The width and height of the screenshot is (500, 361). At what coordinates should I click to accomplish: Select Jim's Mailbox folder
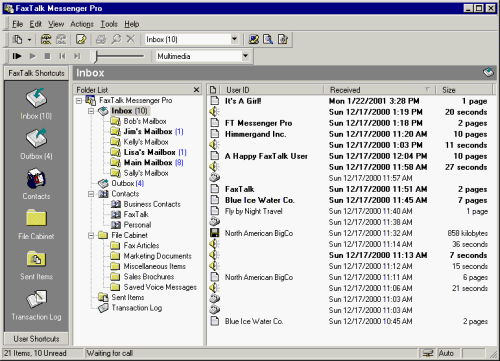coord(148,132)
